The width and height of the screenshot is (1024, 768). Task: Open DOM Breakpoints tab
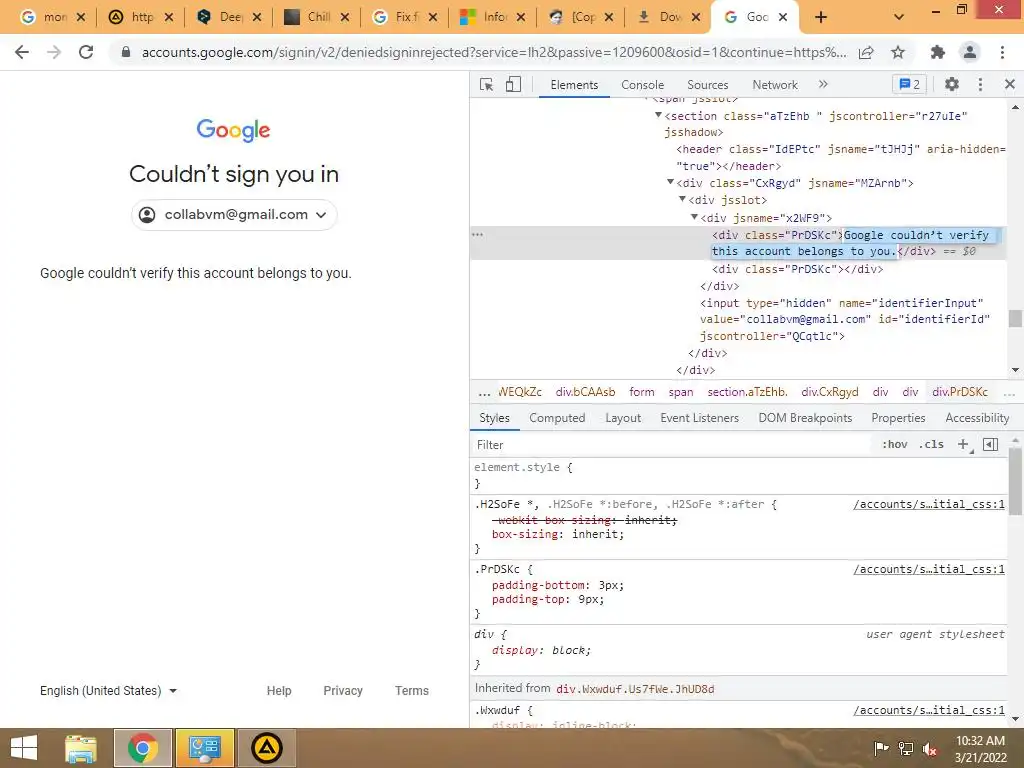[x=805, y=418]
